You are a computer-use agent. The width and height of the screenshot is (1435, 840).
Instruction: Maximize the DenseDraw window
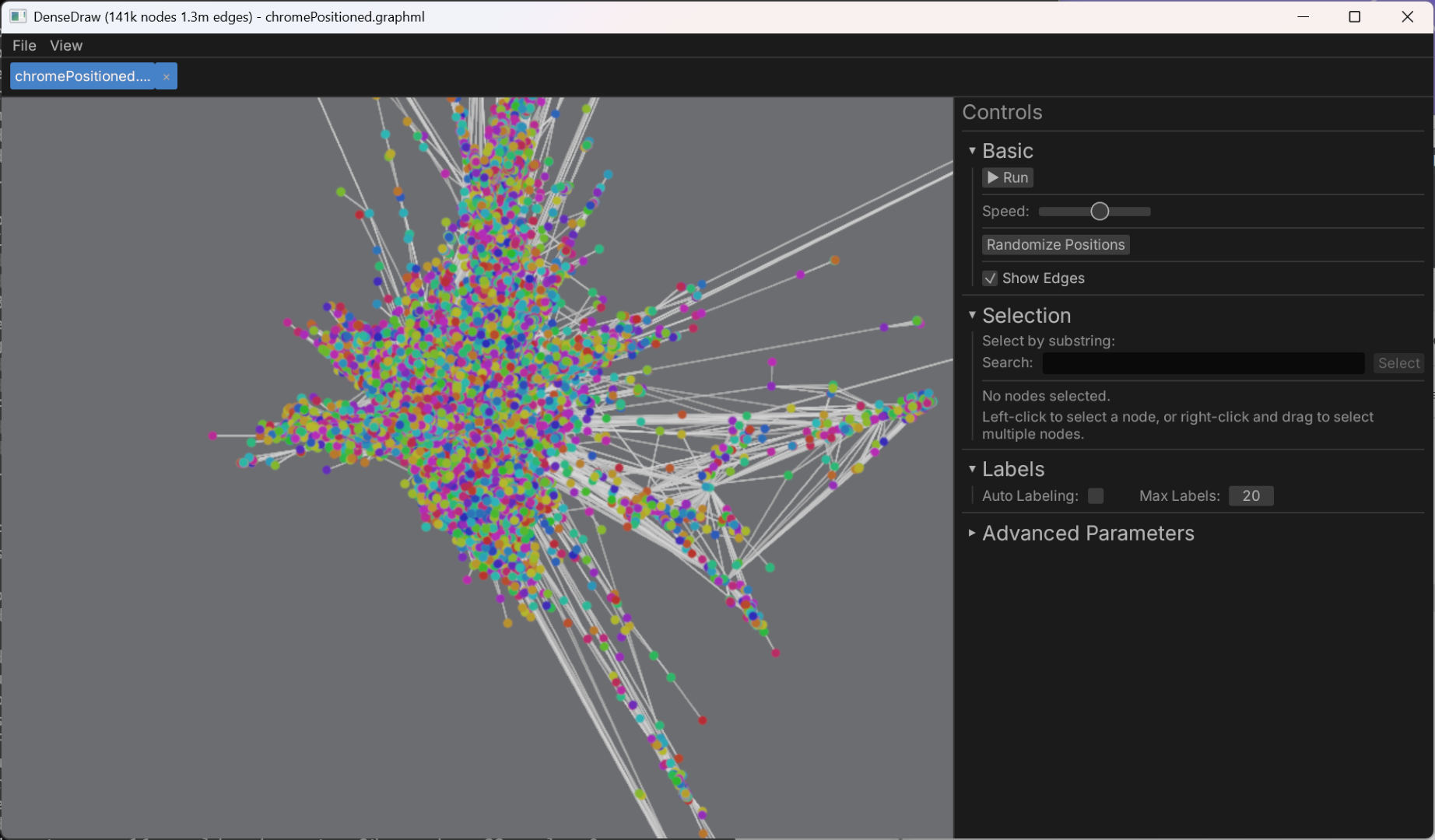(x=1355, y=16)
